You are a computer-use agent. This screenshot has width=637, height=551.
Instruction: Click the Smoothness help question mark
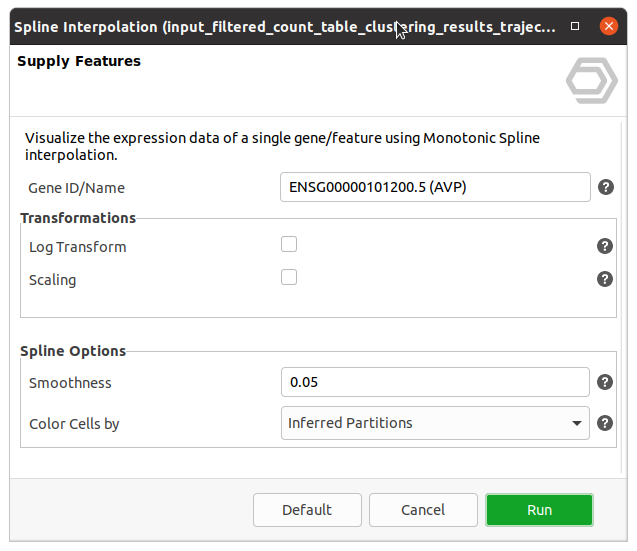(x=605, y=382)
